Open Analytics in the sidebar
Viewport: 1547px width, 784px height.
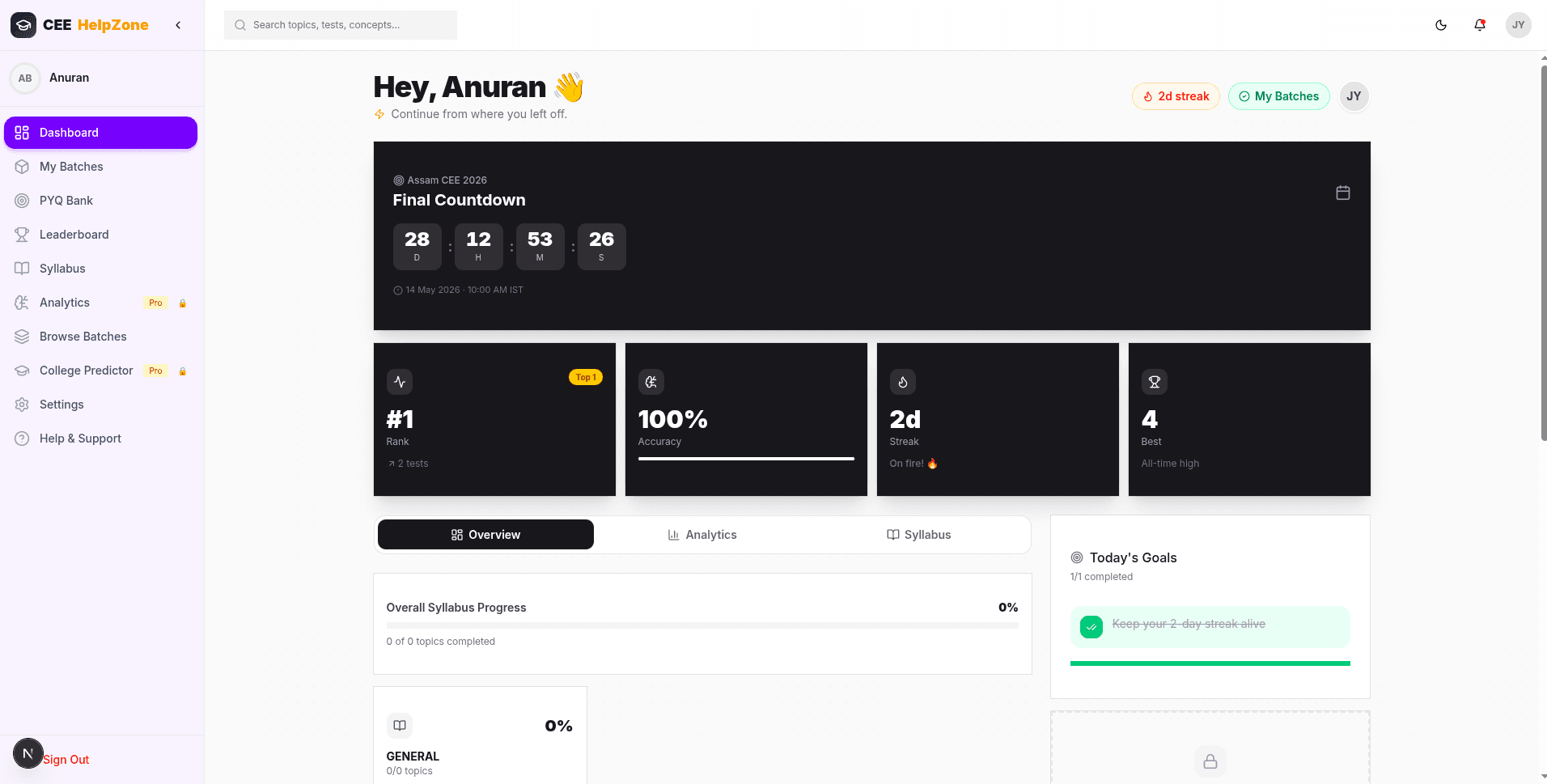100,303
